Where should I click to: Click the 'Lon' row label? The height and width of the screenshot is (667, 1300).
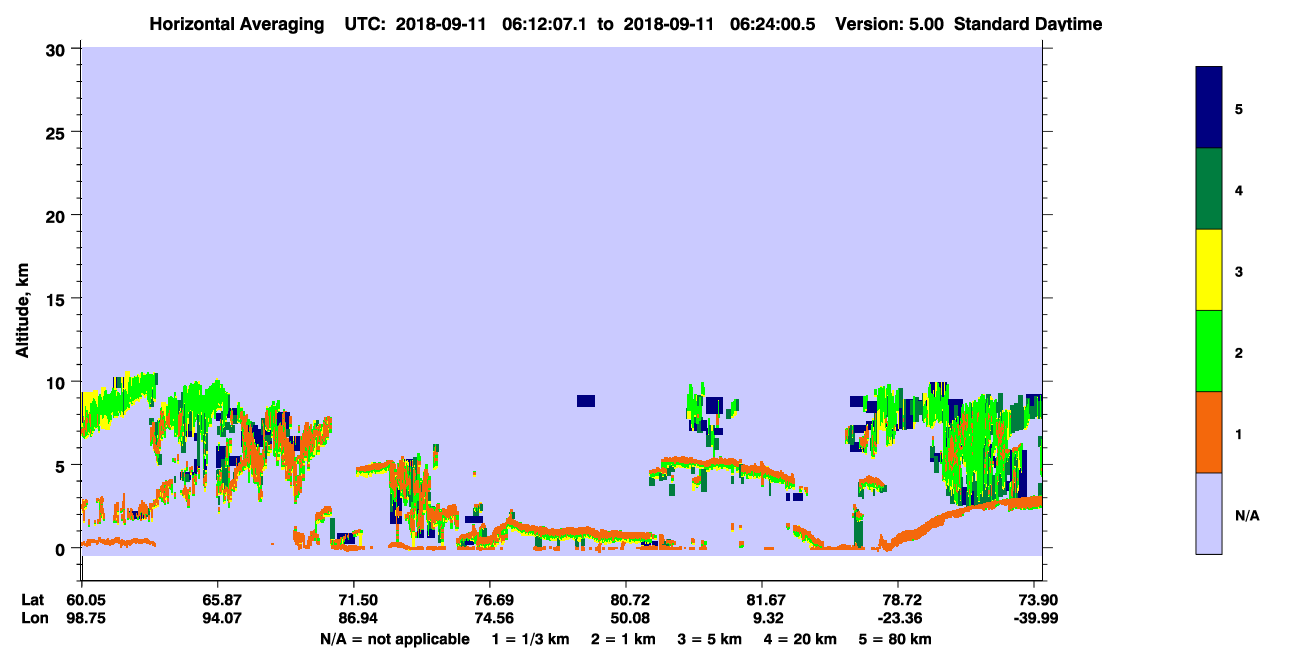33,618
